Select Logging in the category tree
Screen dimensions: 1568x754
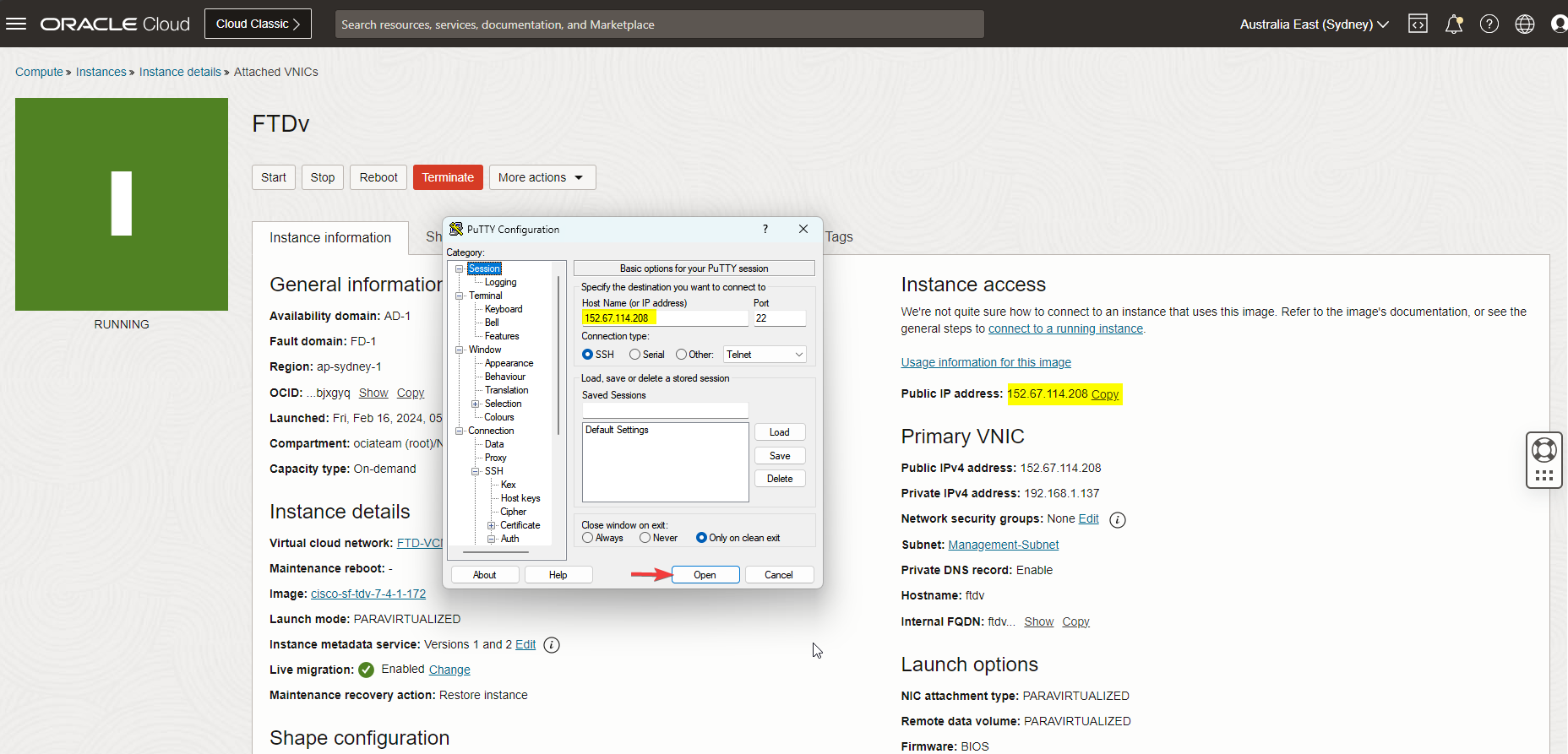pyautogui.click(x=501, y=282)
